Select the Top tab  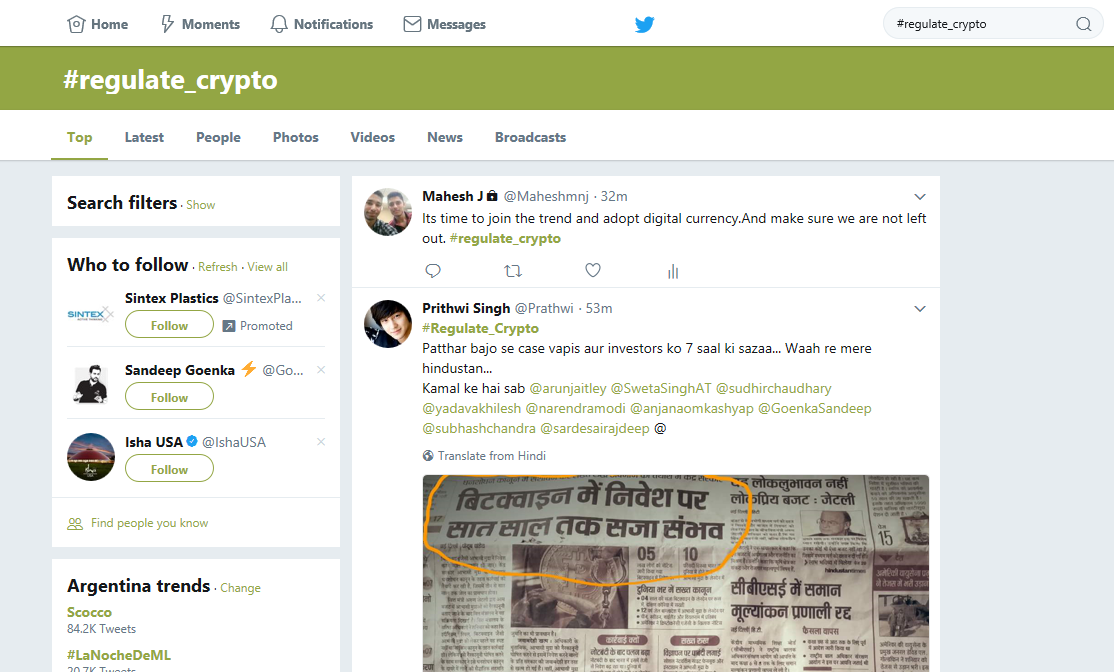tap(80, 137)
